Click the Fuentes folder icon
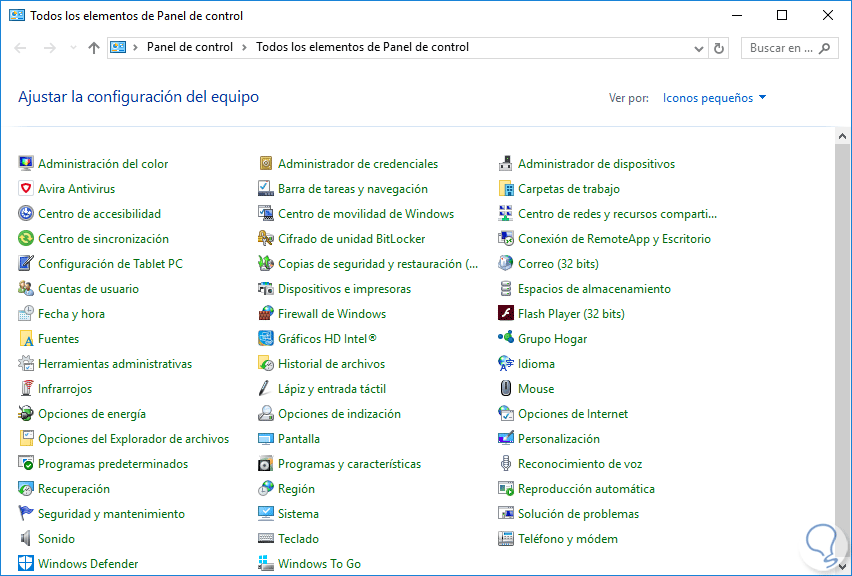852x576 pixels. [26, 339]
